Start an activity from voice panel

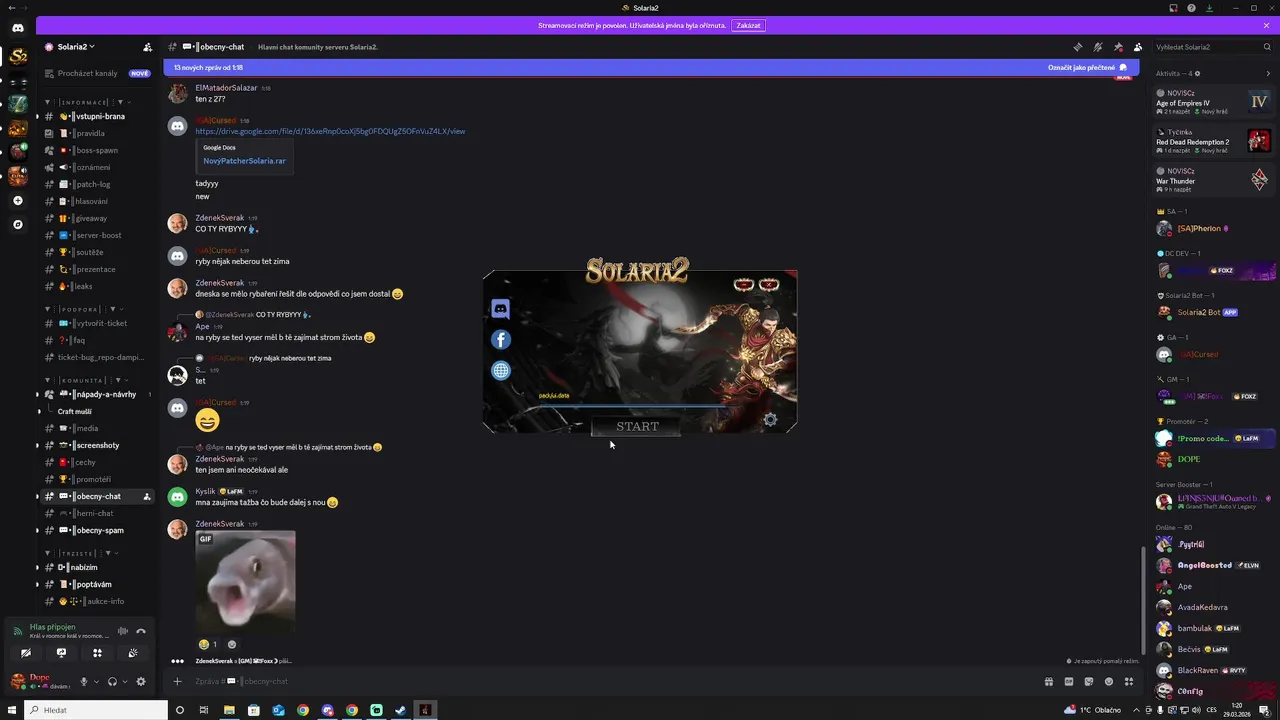tap(97, 653)
